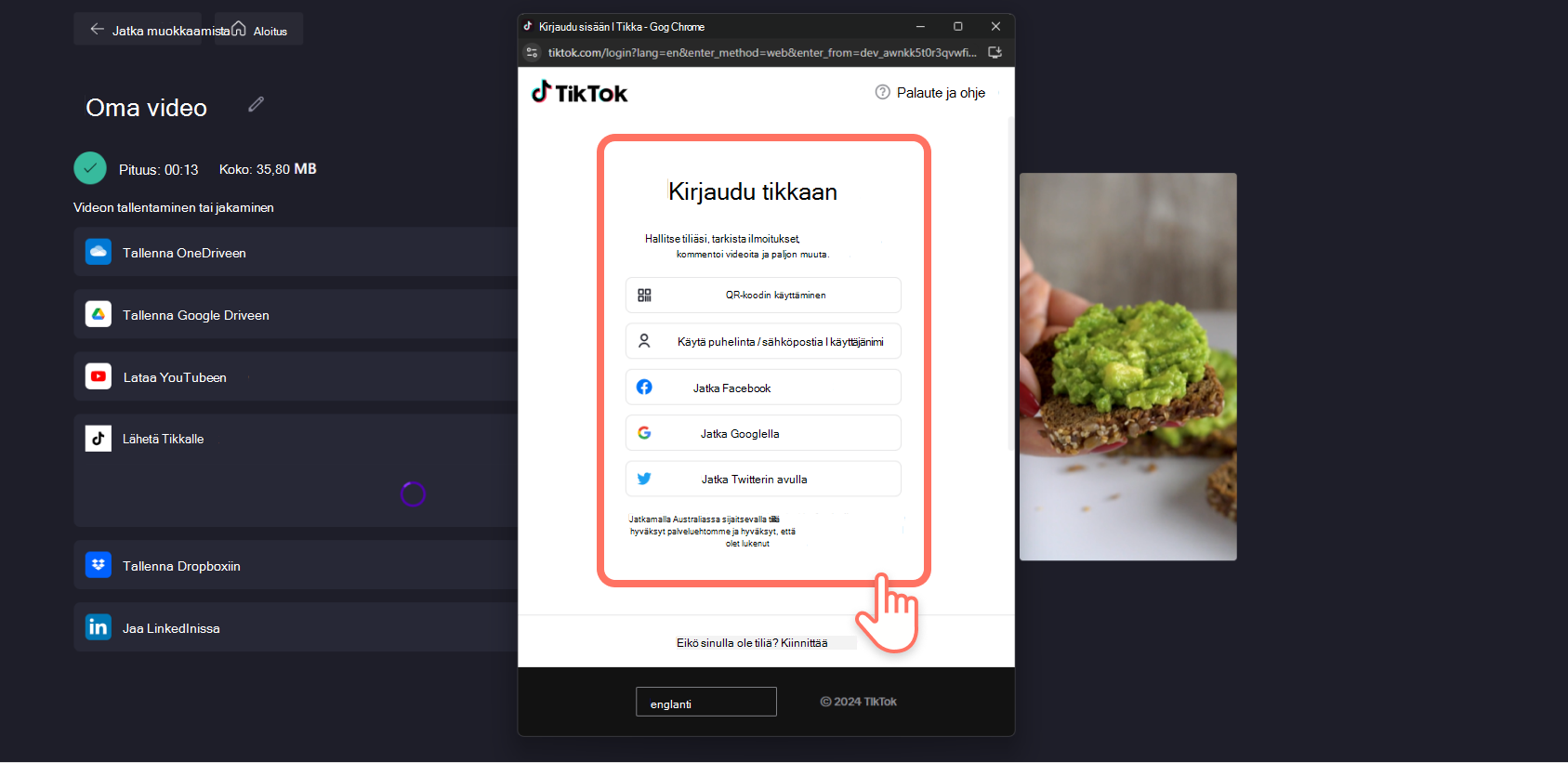
Task: Click the OneDrive cloud icon
Action: coord(99,252)
